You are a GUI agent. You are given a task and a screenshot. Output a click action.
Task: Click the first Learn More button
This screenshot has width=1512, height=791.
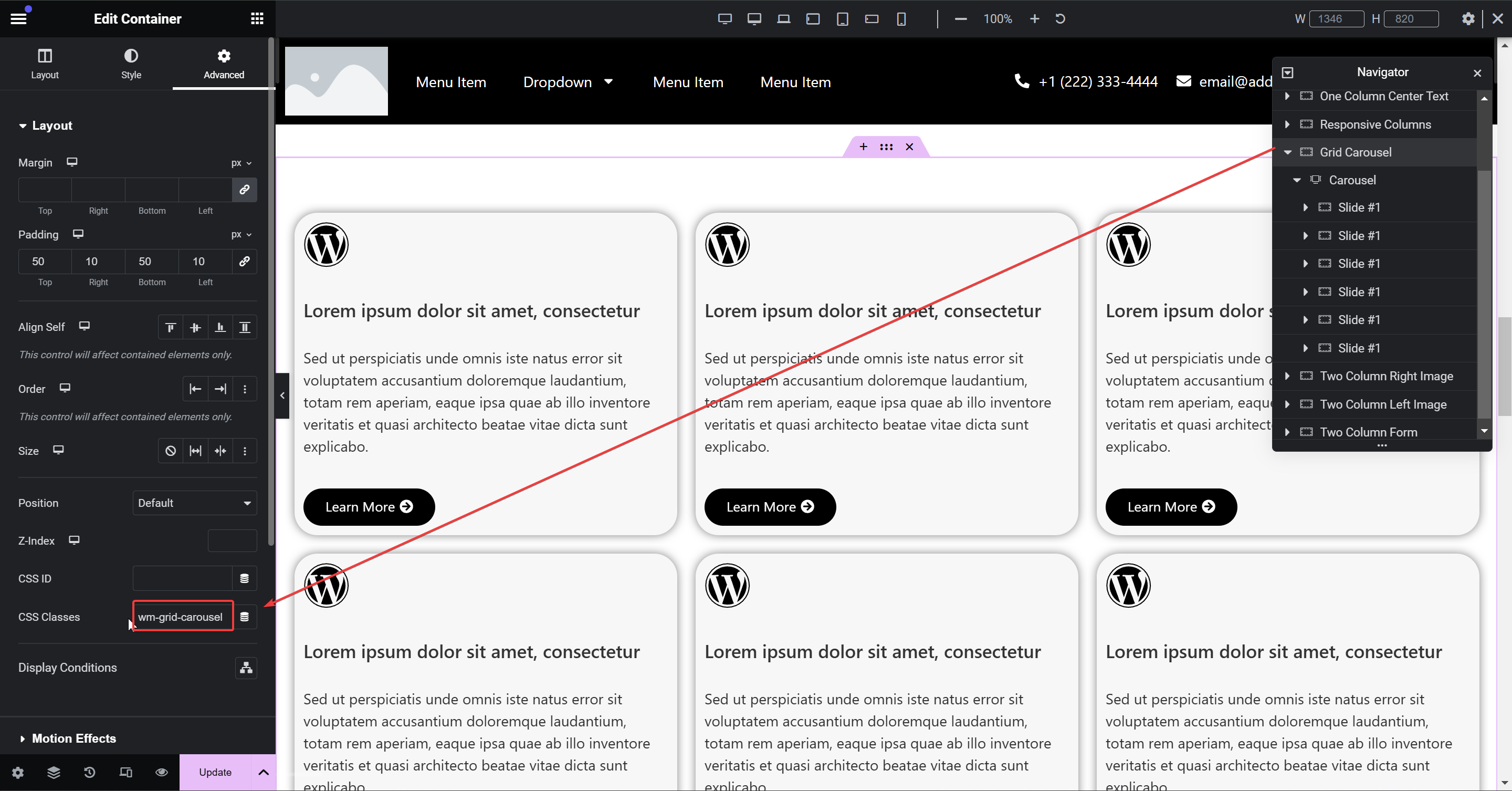[369, 507]
